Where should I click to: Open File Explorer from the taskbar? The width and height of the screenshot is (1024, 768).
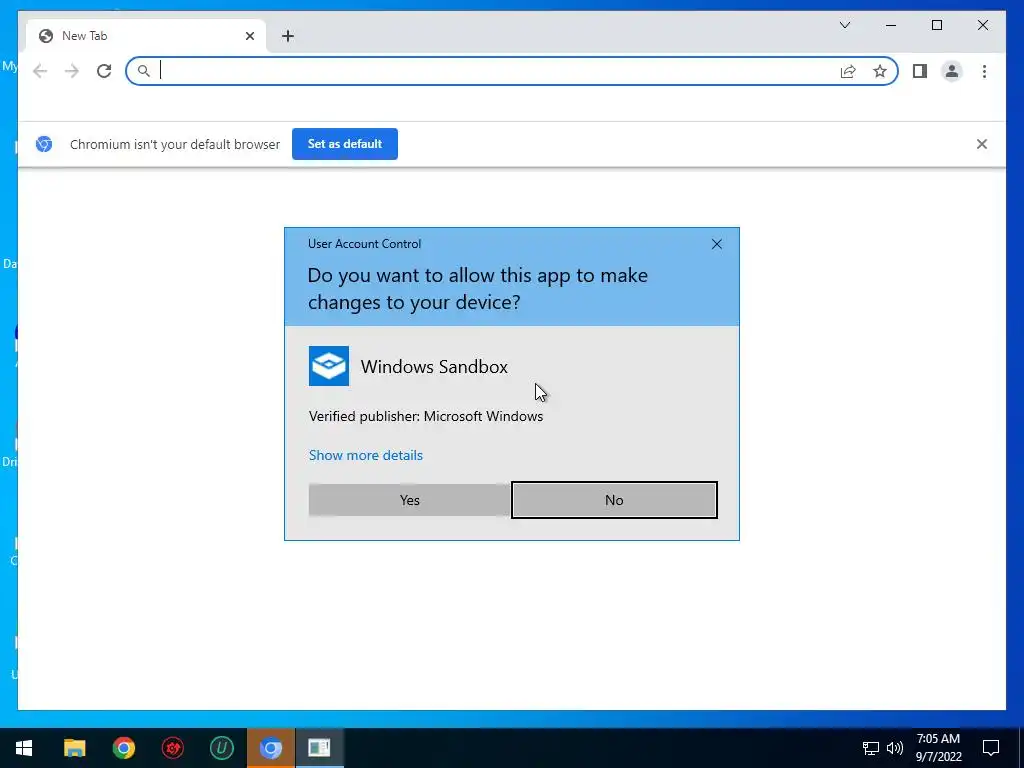click(x=74, y=748)
